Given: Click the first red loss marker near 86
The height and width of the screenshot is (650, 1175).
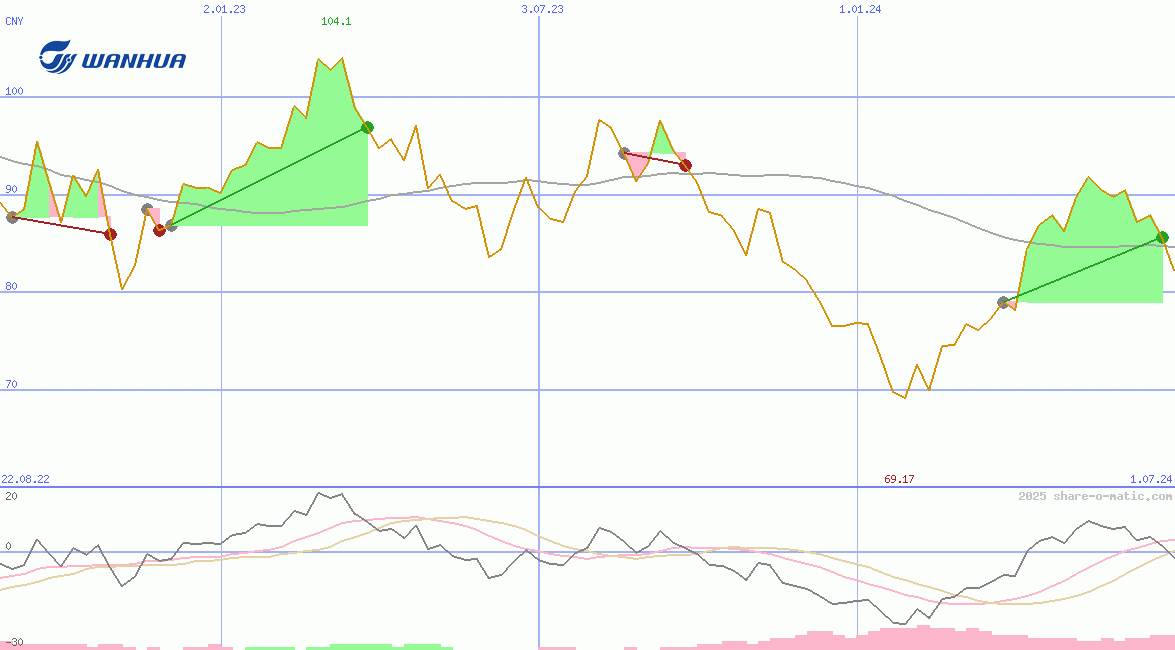Looking at the screenshot, I should (110, 235).
